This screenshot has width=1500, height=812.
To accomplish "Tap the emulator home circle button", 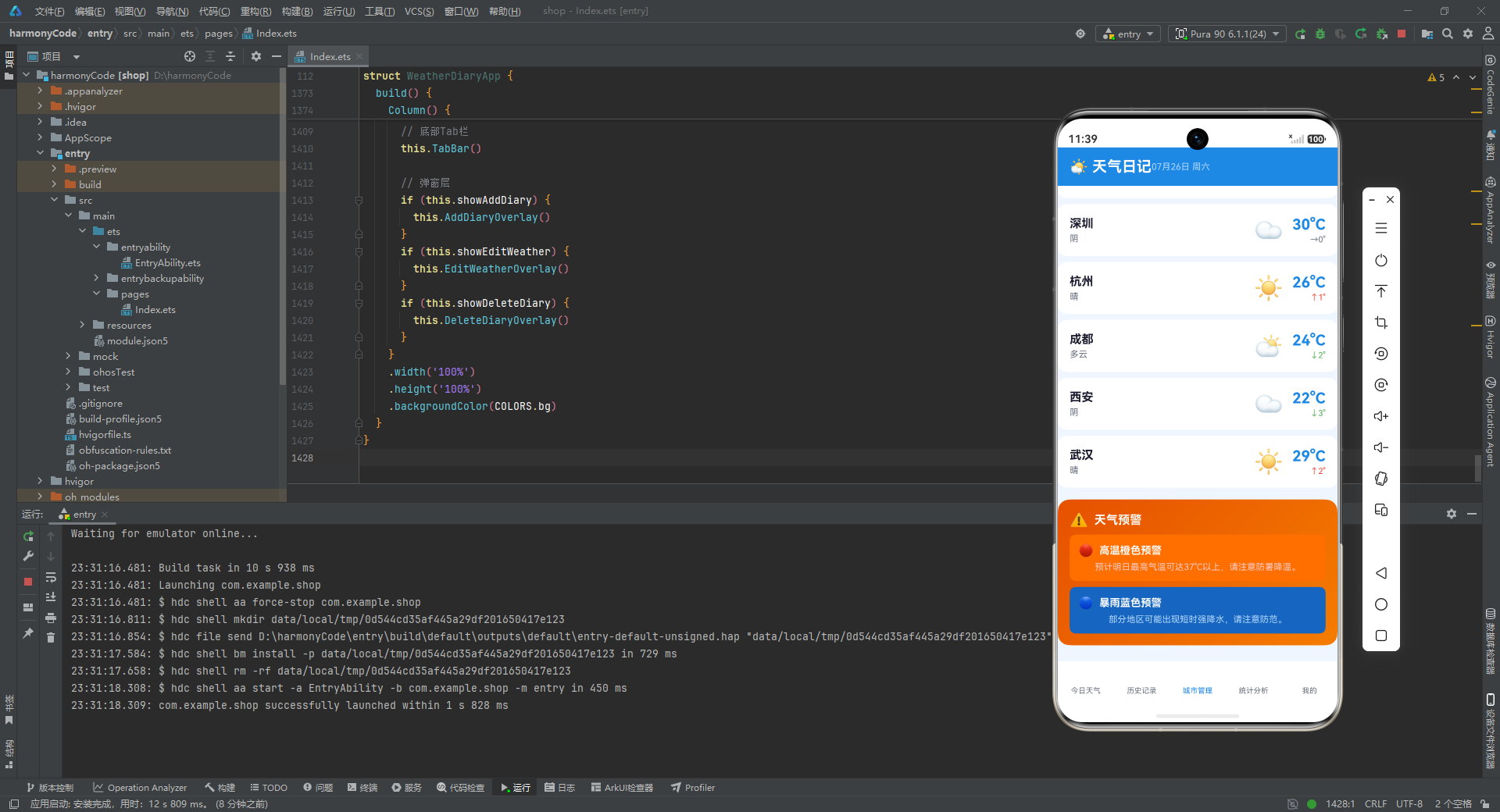I will click(x=1381, y=604).
